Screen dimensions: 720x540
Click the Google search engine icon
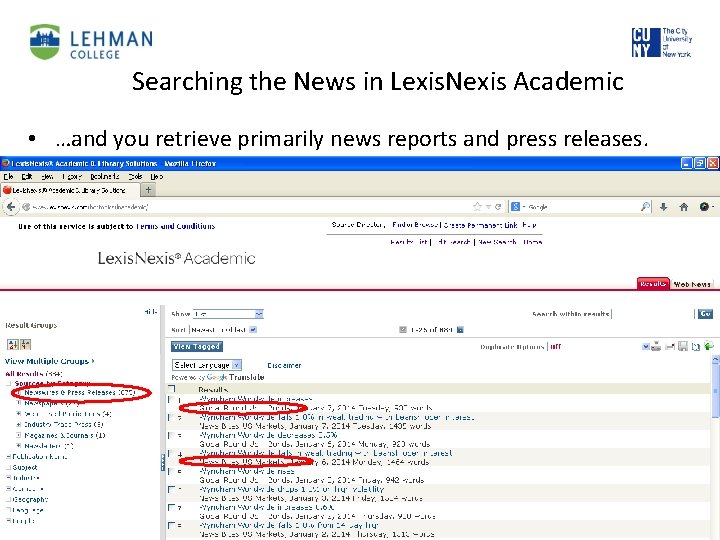pyautogui.click(x=516, y=207)
